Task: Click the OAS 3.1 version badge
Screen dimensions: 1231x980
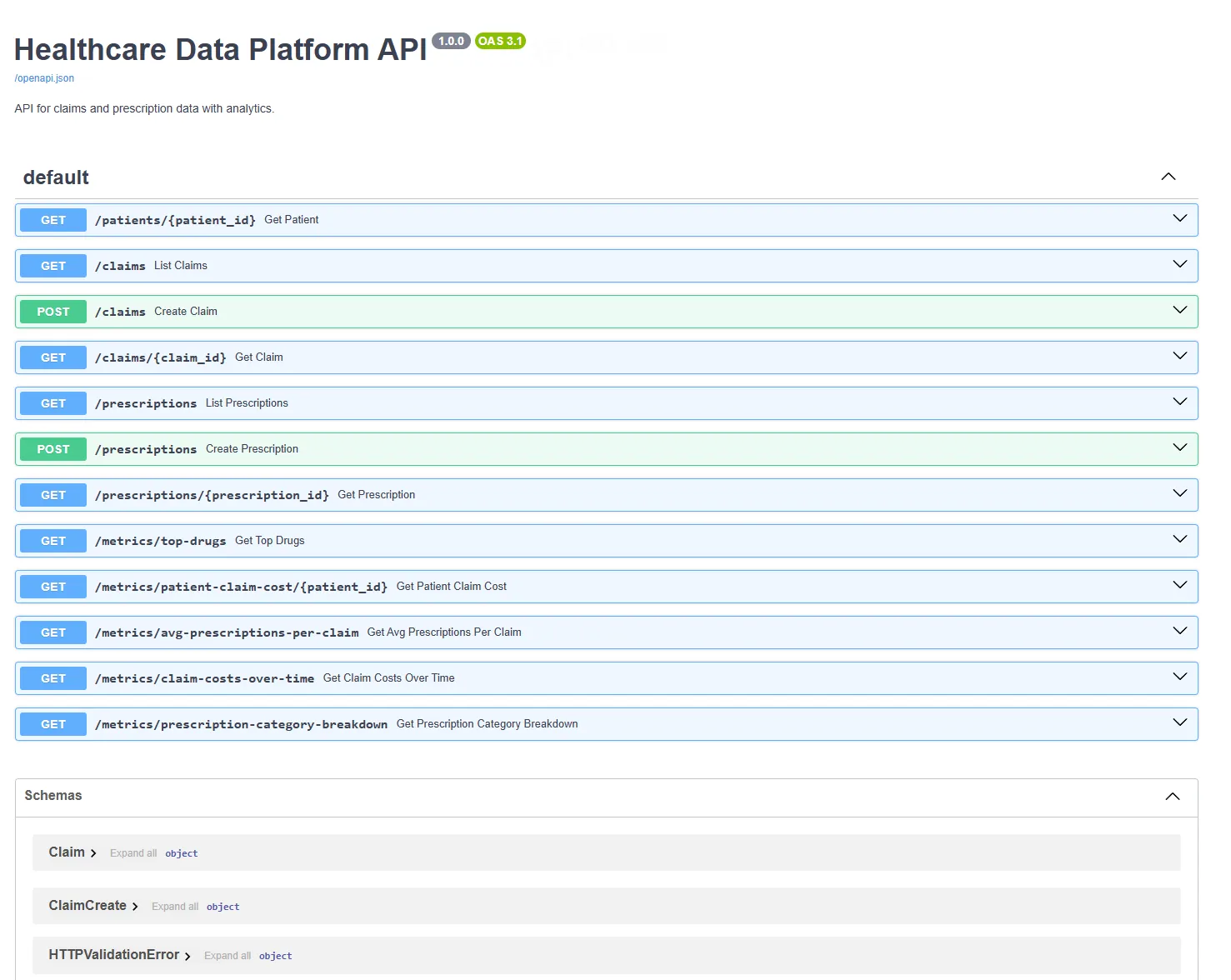Action: (x=500, y=41)
